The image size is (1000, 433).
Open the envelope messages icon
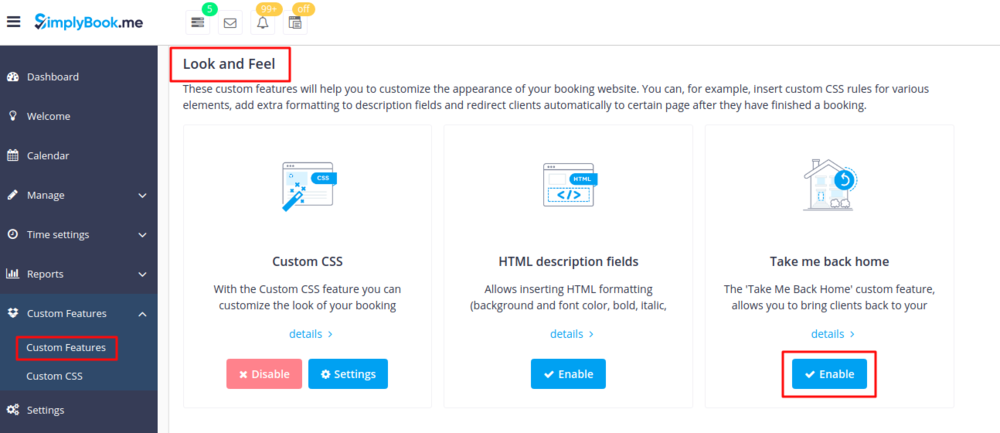pos(230,22)
